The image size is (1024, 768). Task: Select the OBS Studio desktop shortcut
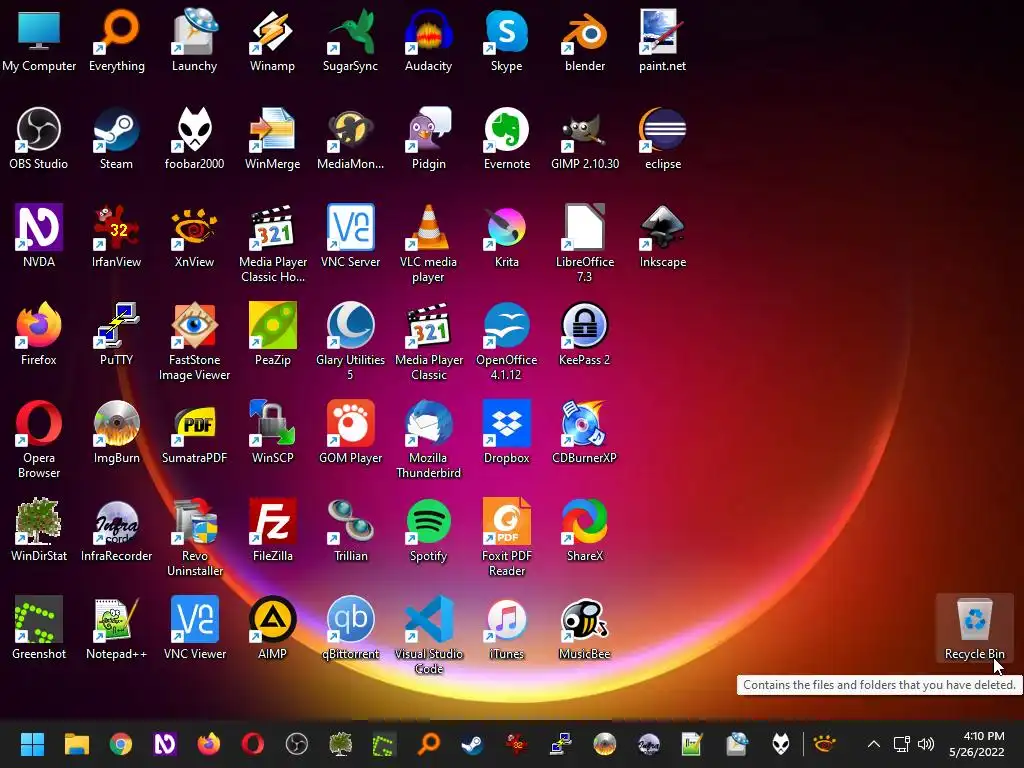39,138
